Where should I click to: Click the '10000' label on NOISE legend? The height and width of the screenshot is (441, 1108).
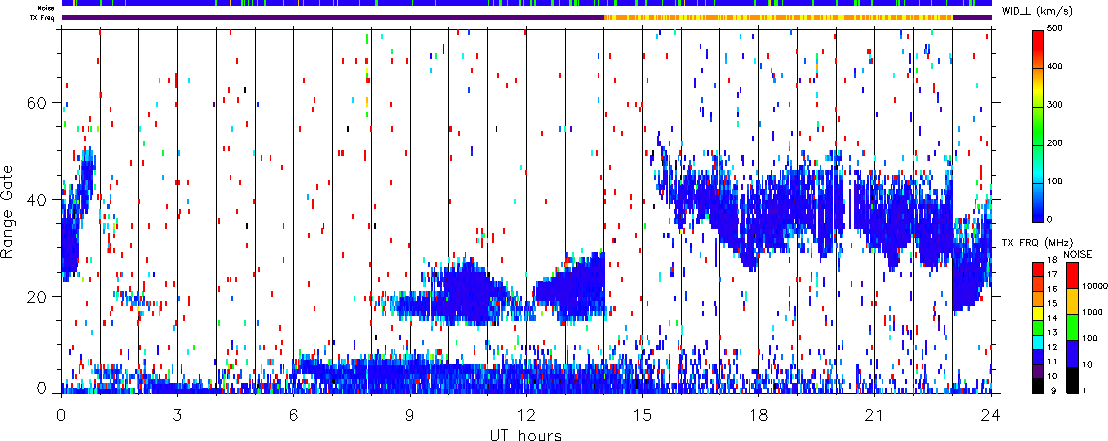(1094, 286)
